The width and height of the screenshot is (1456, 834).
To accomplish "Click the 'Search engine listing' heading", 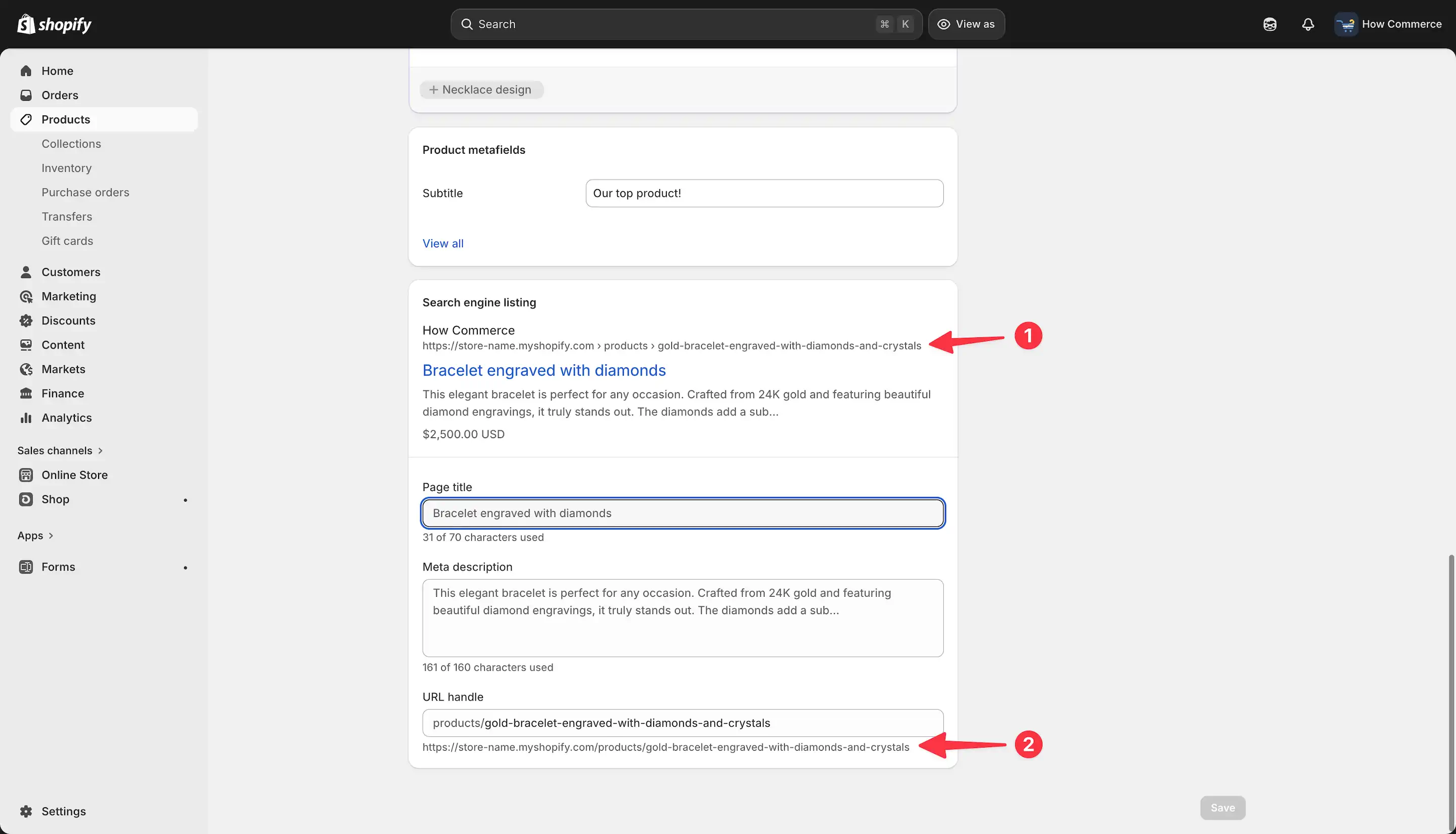I will [x=479, y=302].
